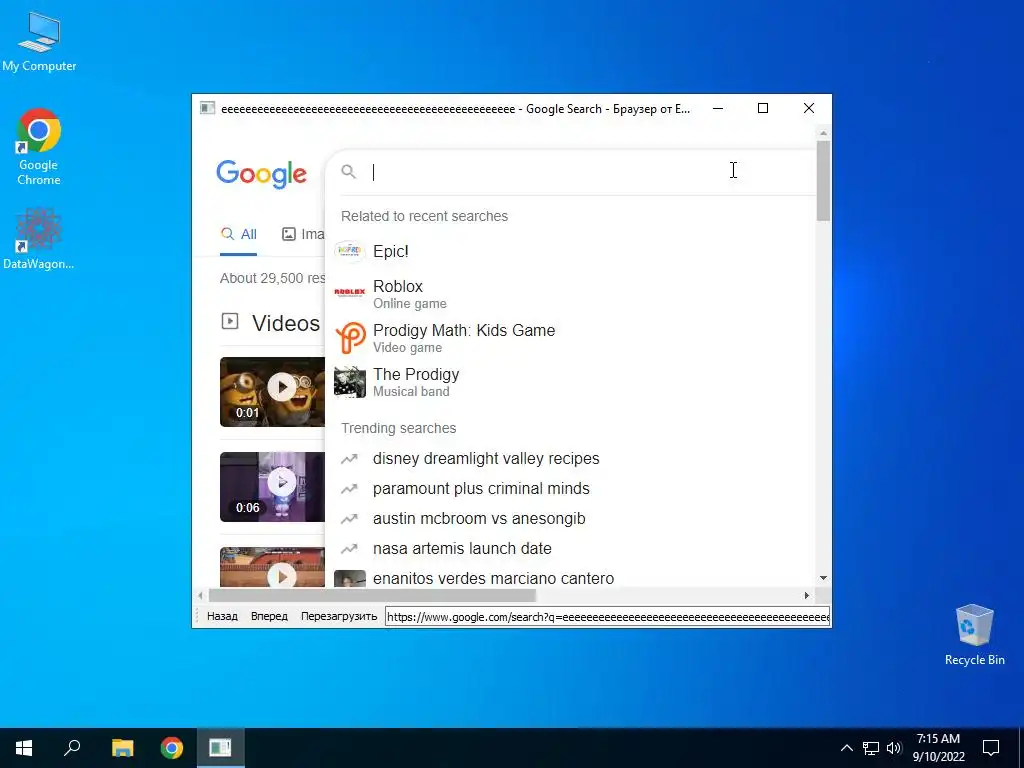
Task: Click the browser window title icon
Action: [208, 108]
